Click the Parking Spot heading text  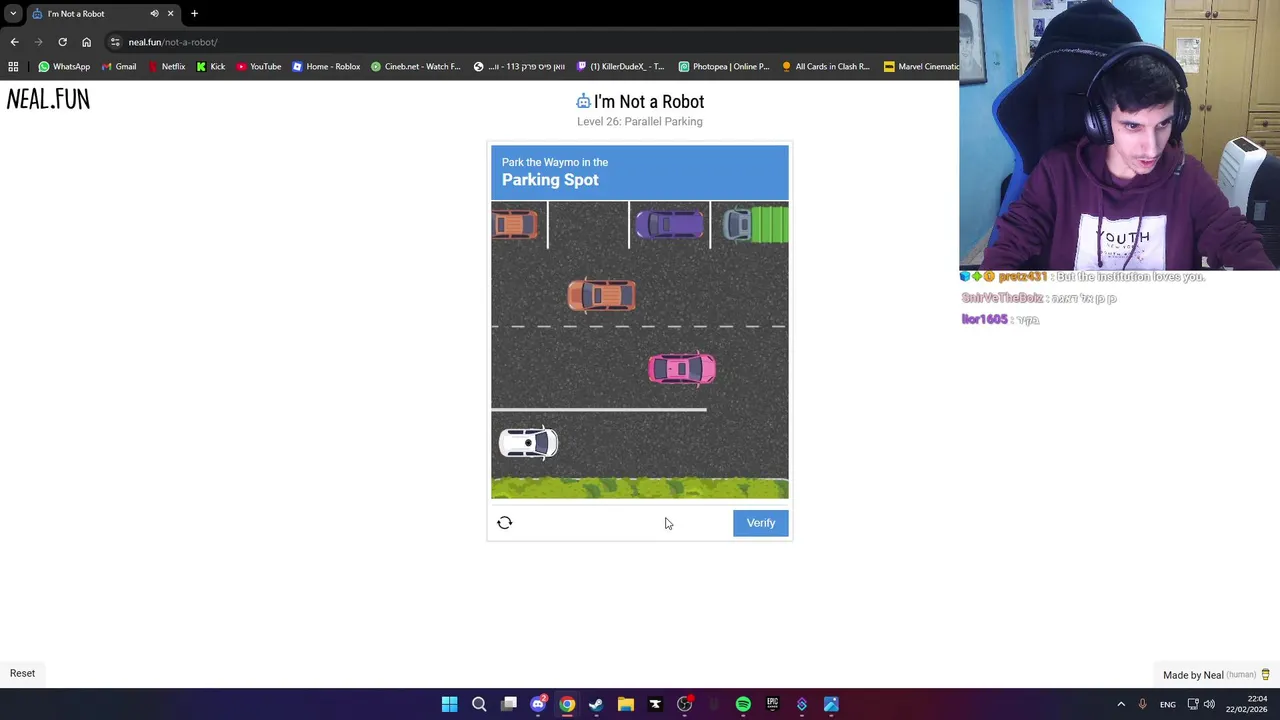pyautogui.click(x=550, y=180)
